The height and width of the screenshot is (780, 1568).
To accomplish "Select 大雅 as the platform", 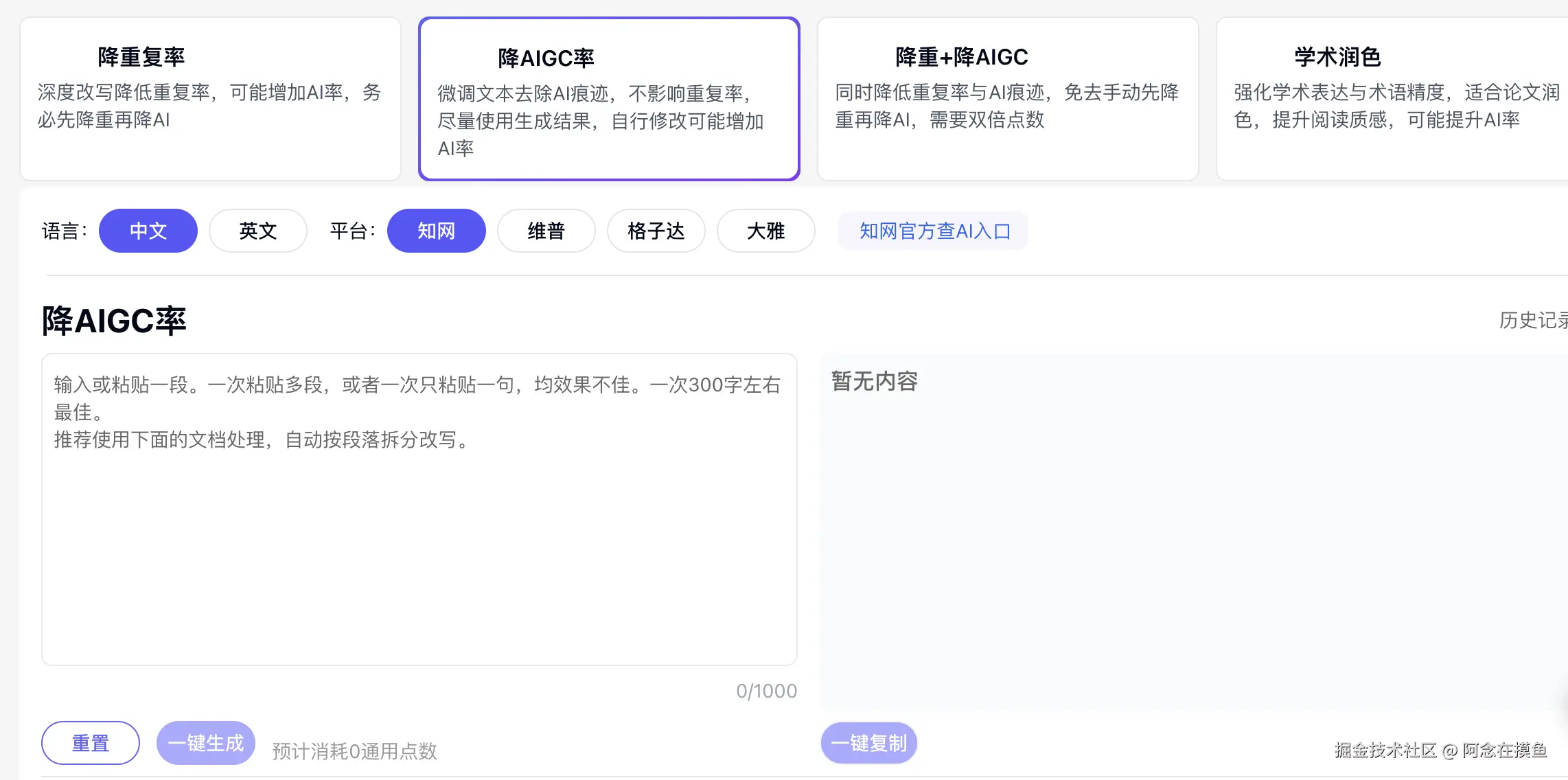I will (x=765, y=231).
